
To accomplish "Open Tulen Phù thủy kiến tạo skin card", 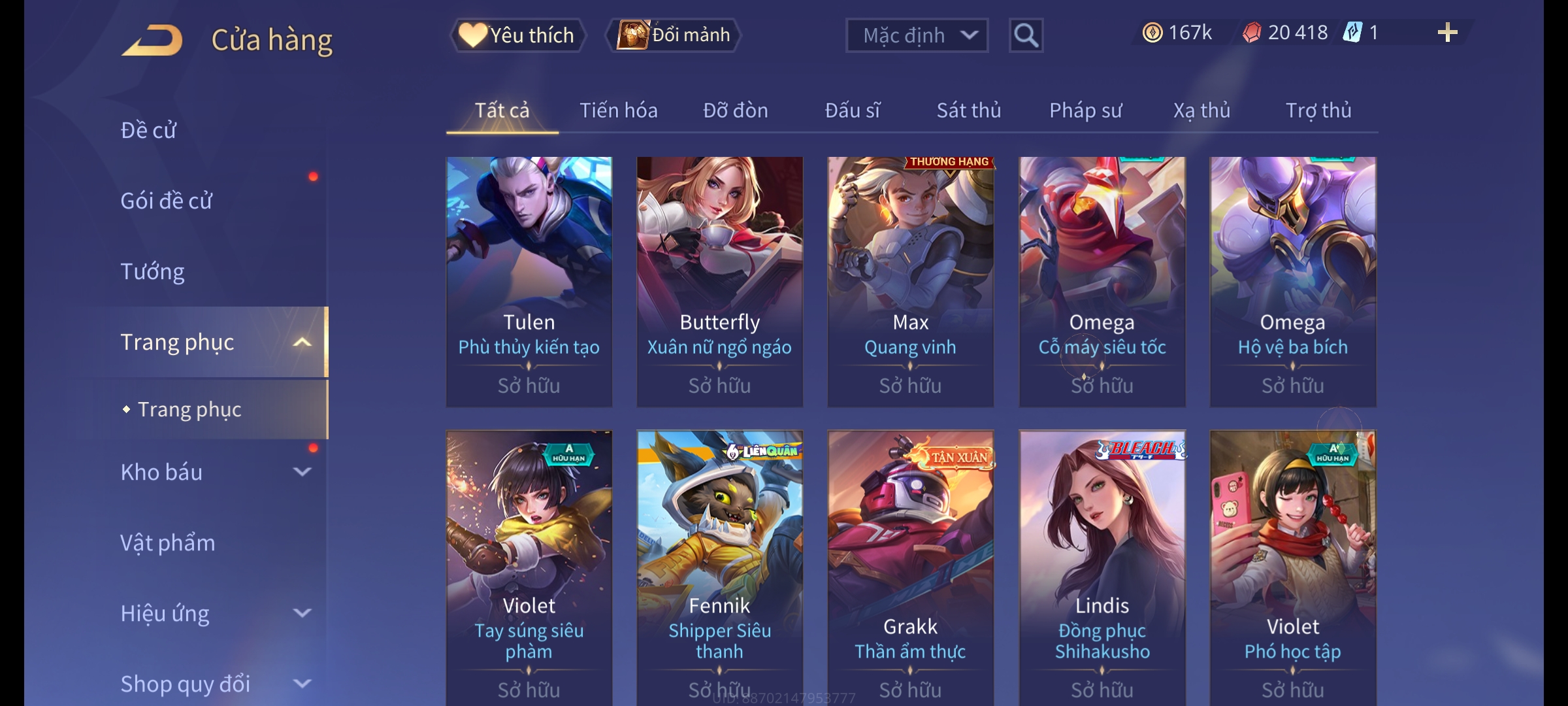I will click(529, 282).
